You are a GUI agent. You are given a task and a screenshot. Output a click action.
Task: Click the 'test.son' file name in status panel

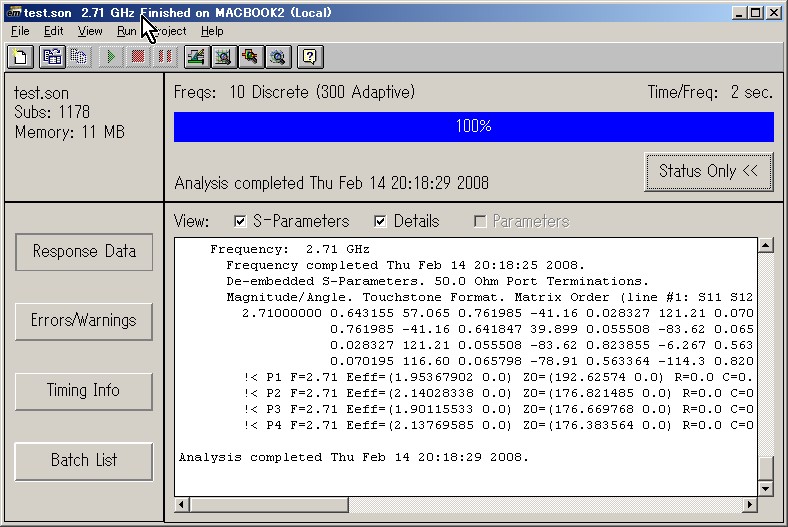tap(41, 93)
